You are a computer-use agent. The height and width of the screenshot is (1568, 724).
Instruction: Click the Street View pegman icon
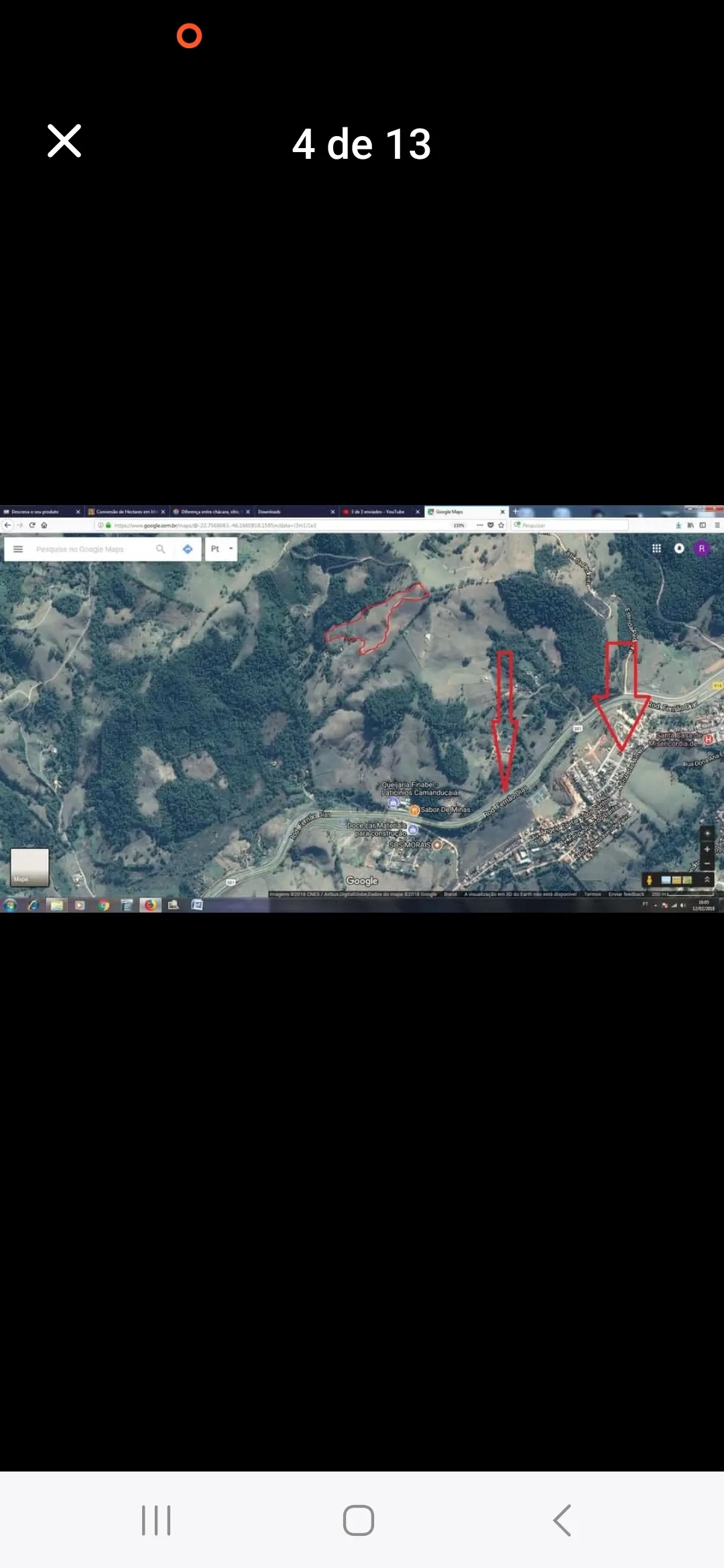coord(649,880)
